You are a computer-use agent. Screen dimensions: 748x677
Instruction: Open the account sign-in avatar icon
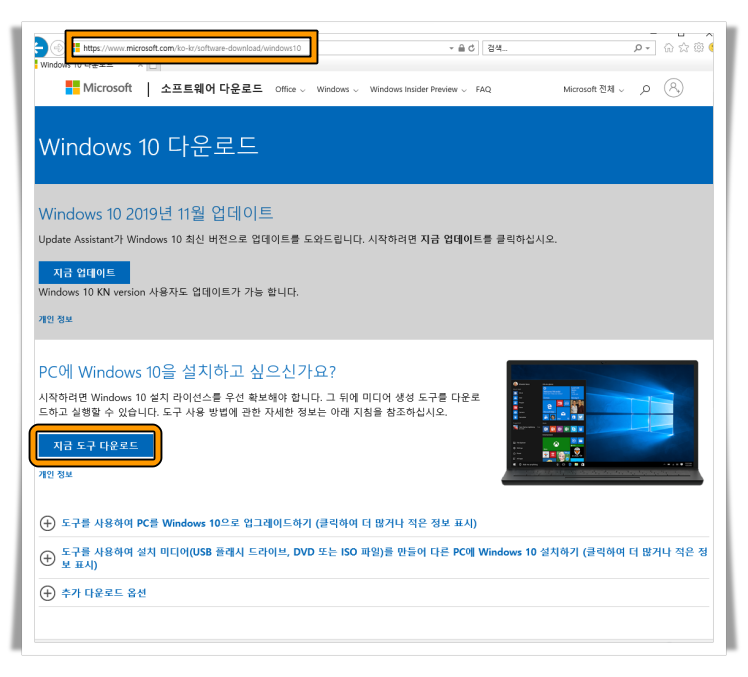[x=673, y=88]
